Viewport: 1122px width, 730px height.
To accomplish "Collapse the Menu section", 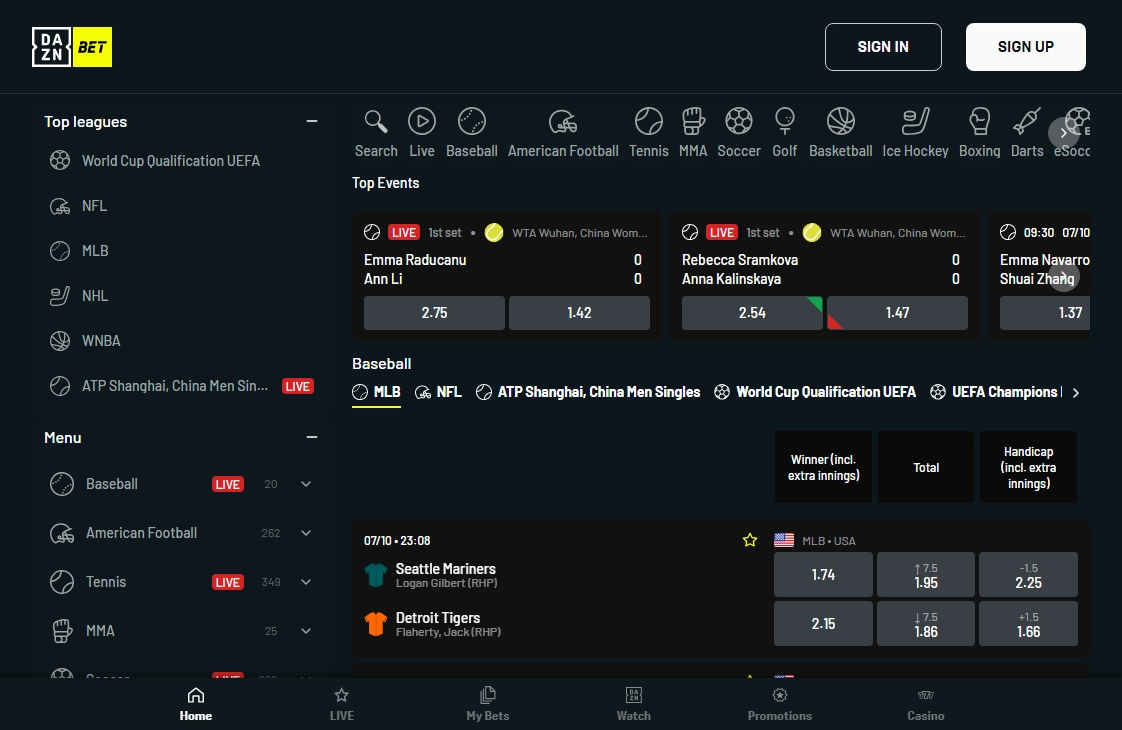I will coord(311,437).
